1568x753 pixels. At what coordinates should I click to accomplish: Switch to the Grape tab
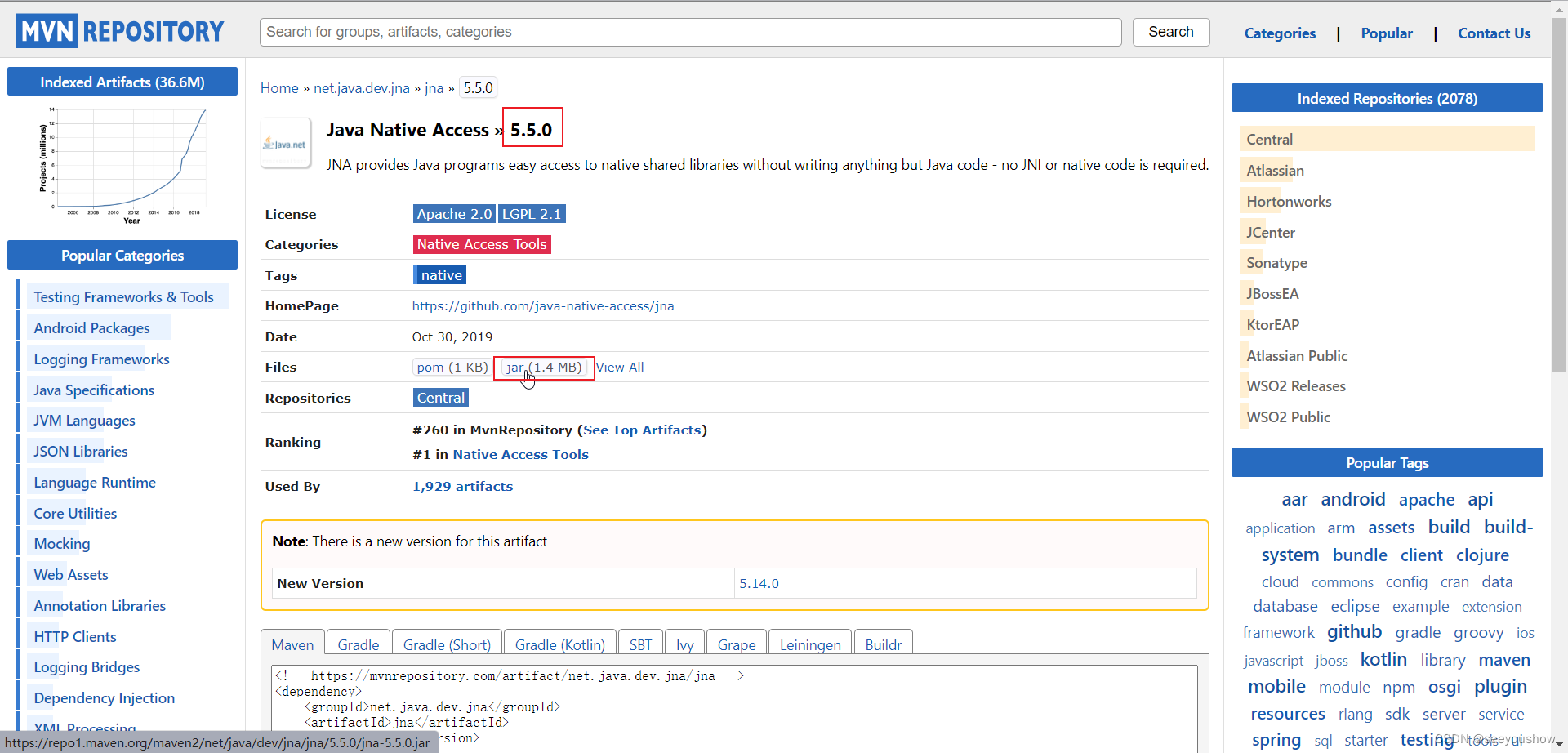737,644
